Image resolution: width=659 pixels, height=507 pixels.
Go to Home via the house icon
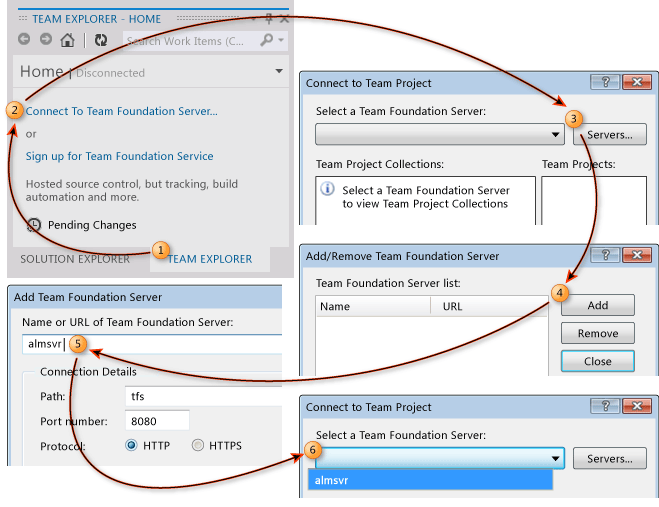tap(67, 40)
